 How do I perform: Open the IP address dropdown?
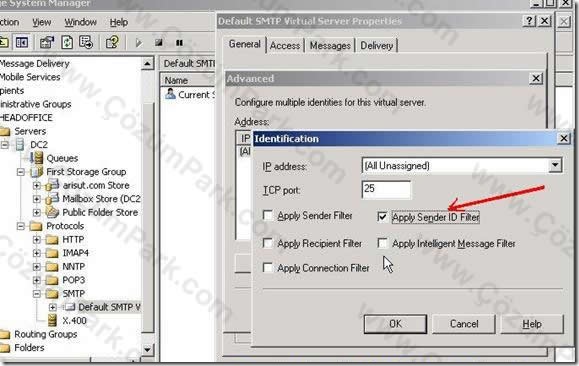[x=555, y=165]
